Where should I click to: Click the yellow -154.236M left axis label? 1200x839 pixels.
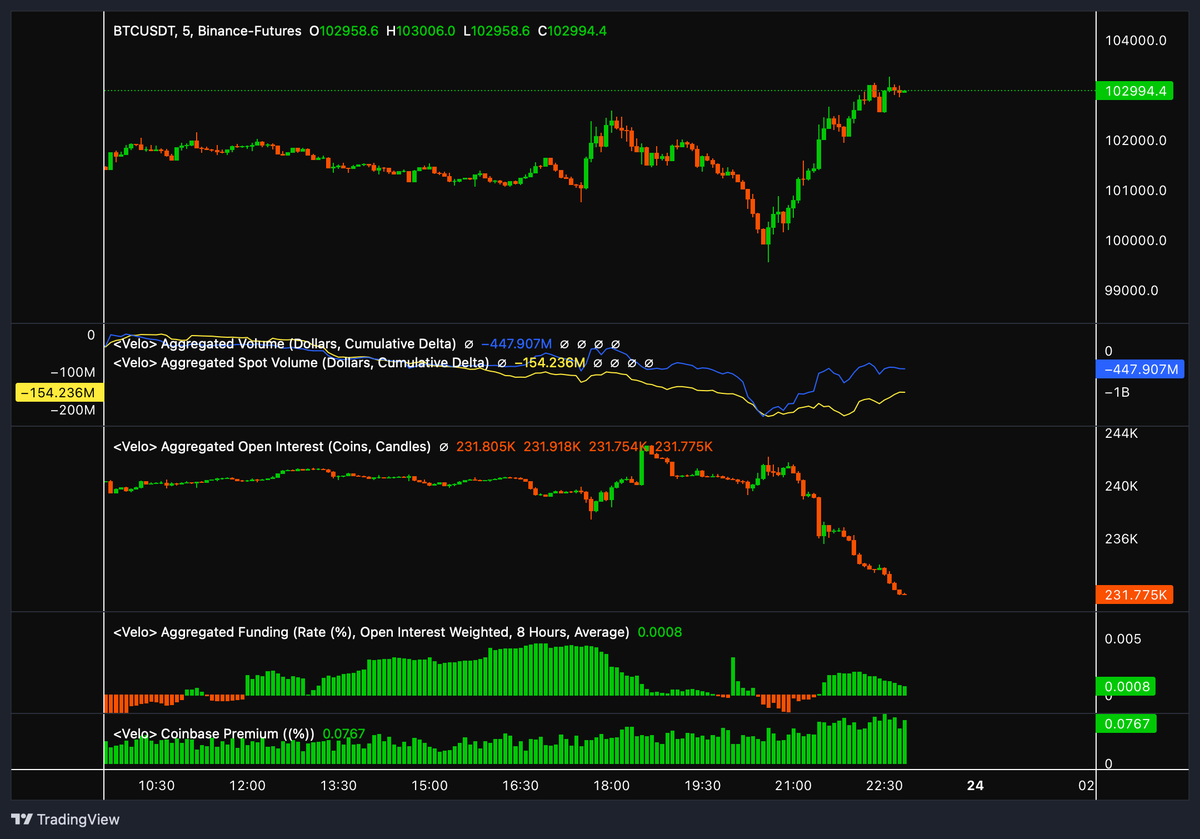tap(58, 393)
